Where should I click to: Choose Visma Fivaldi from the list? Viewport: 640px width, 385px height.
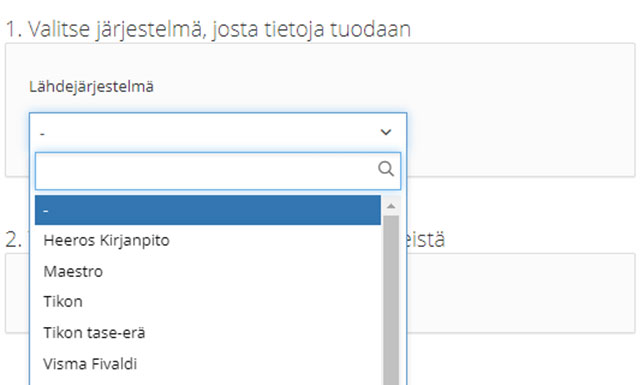click(208, 364)
